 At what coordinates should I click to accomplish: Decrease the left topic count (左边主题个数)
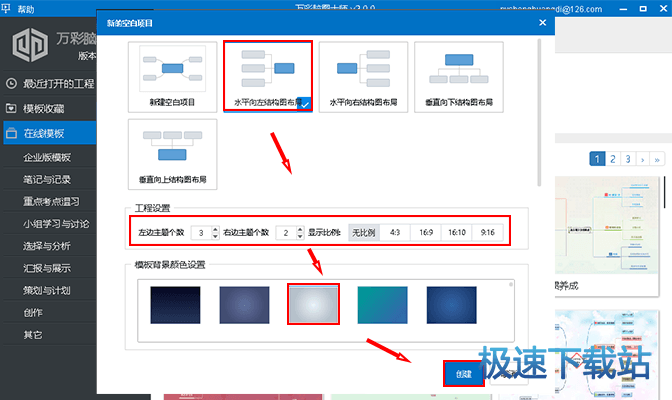pos(215,236)
